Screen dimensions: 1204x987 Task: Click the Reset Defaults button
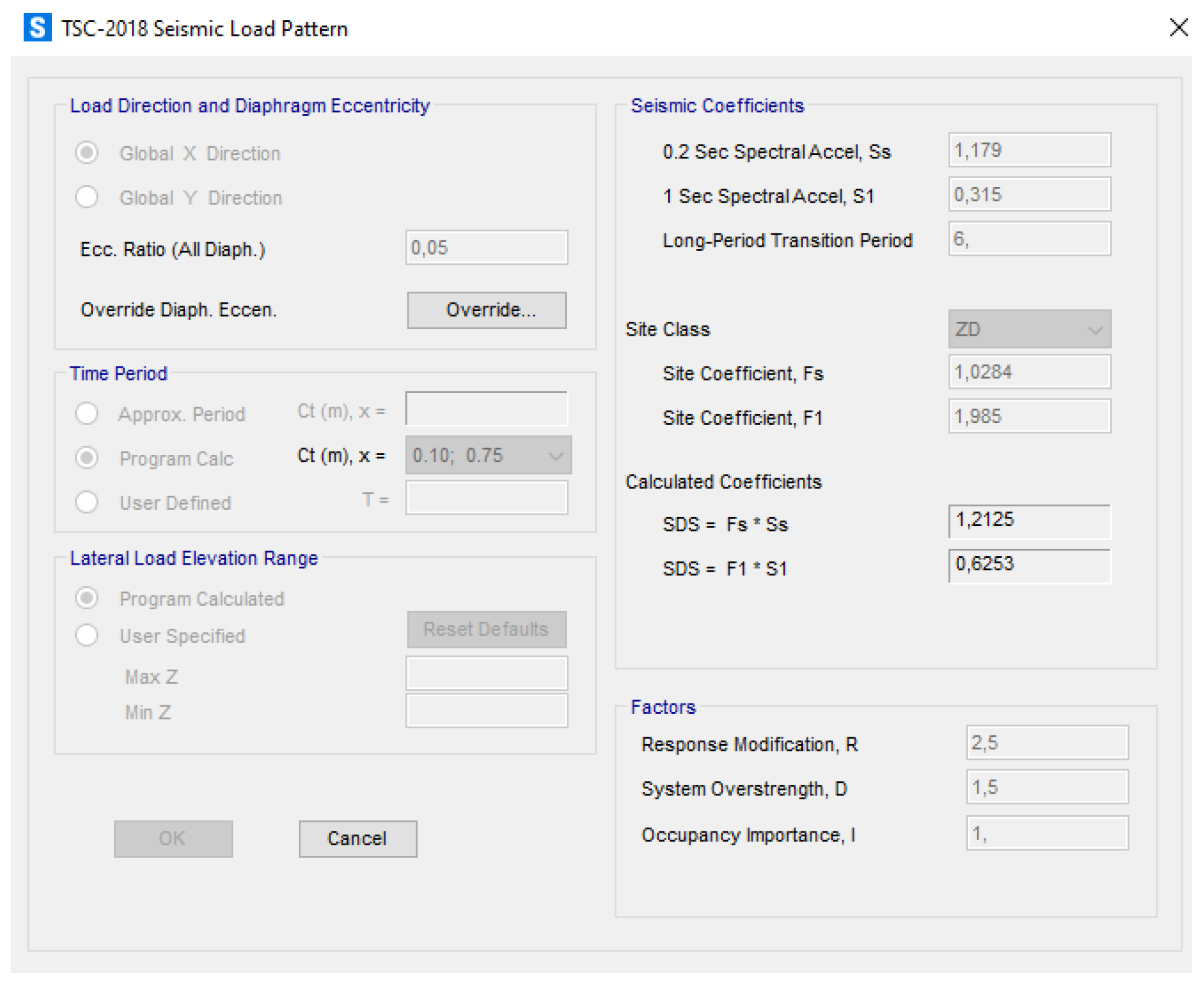[486, 629]
